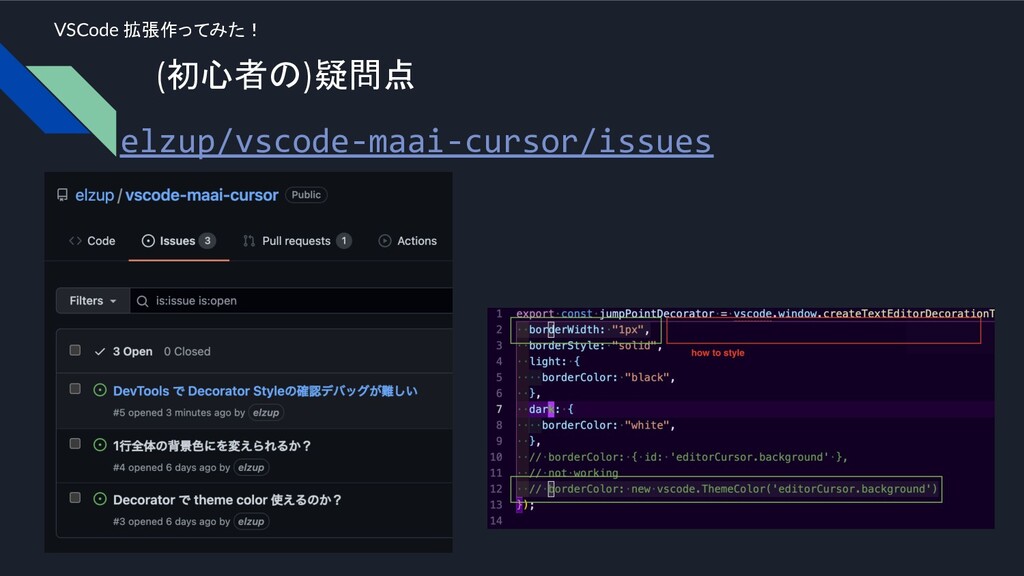Click the elzup author badge on issue #3
This screenshot has width=1024, height=576.
[x=251, y=522]
